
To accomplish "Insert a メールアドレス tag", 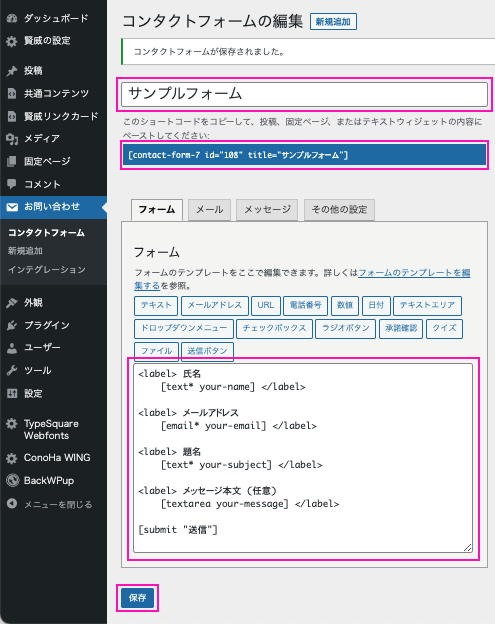I will coord(215,305).
